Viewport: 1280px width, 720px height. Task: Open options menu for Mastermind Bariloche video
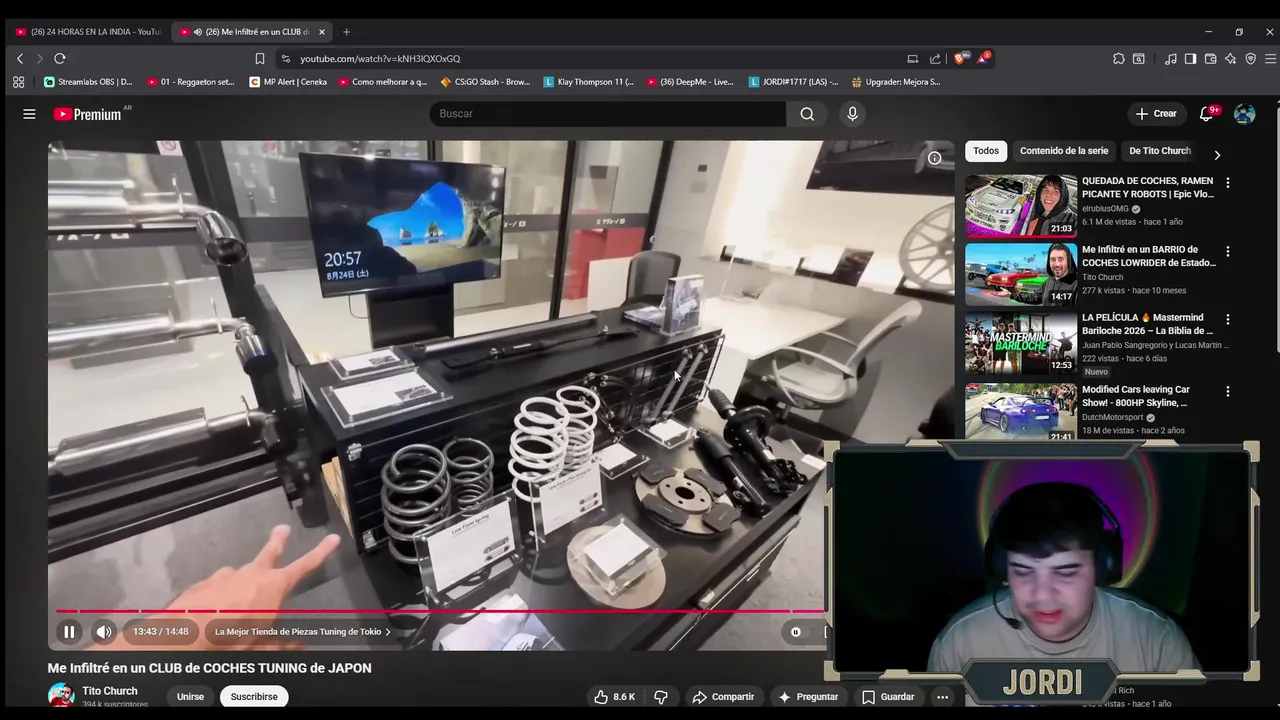coord(1228,319)
